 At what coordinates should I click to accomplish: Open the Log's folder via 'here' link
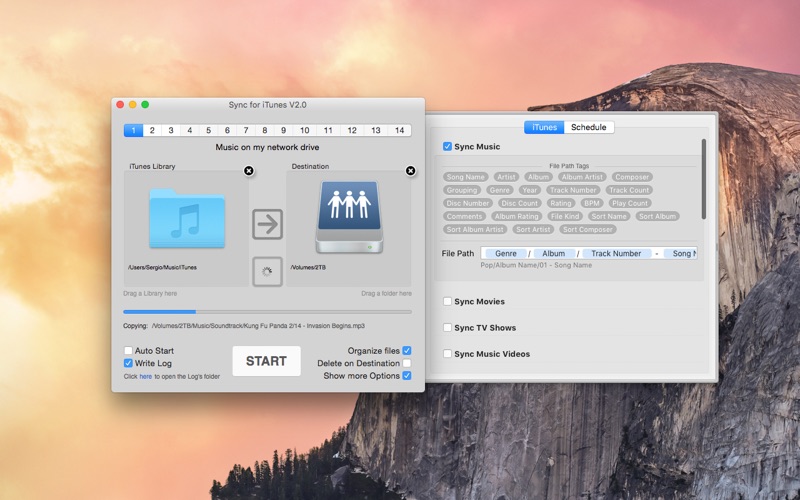point(146,377)
